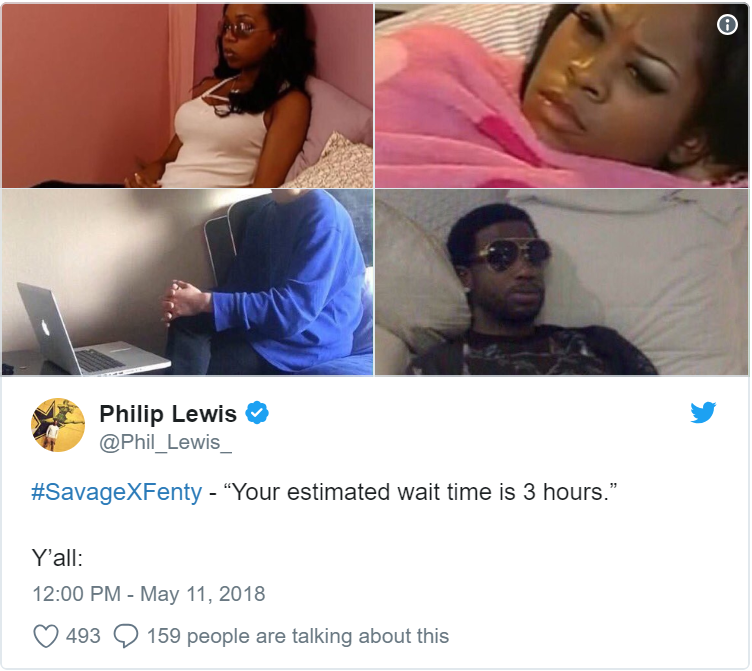Click the Twitter bird logo
752x671 pixels.
click(703, 413)
